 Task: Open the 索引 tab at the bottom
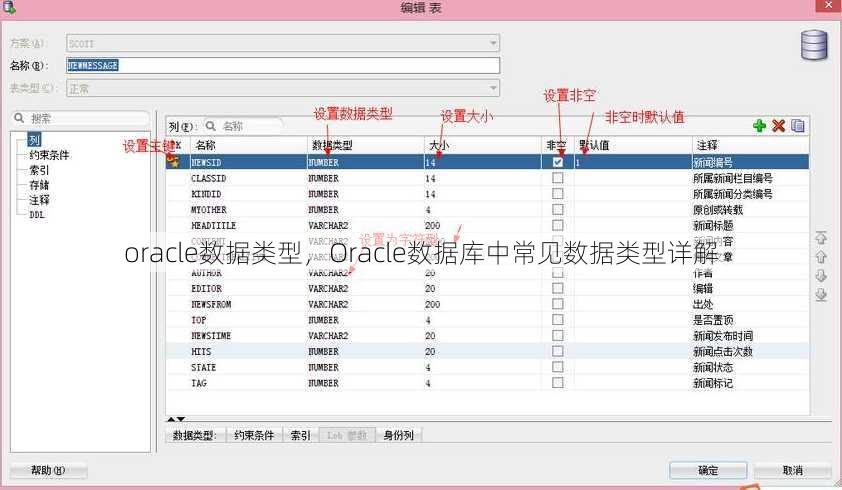[300, 435]
